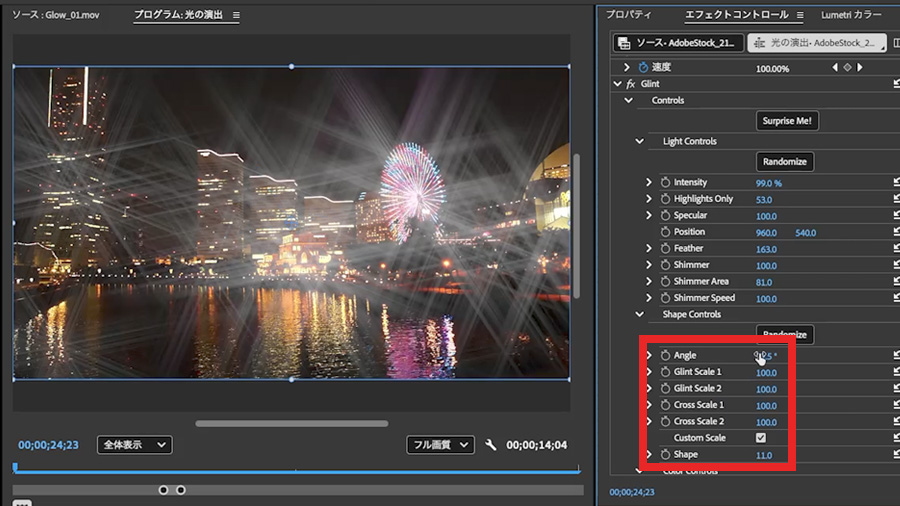
Task: Toggle Highlights Only animation stopwatch
Action: (x=665, y=198)
